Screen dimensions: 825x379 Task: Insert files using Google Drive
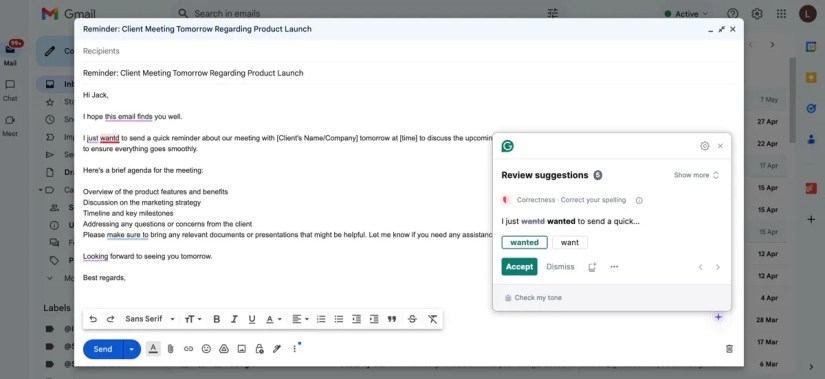click(224, 348)
